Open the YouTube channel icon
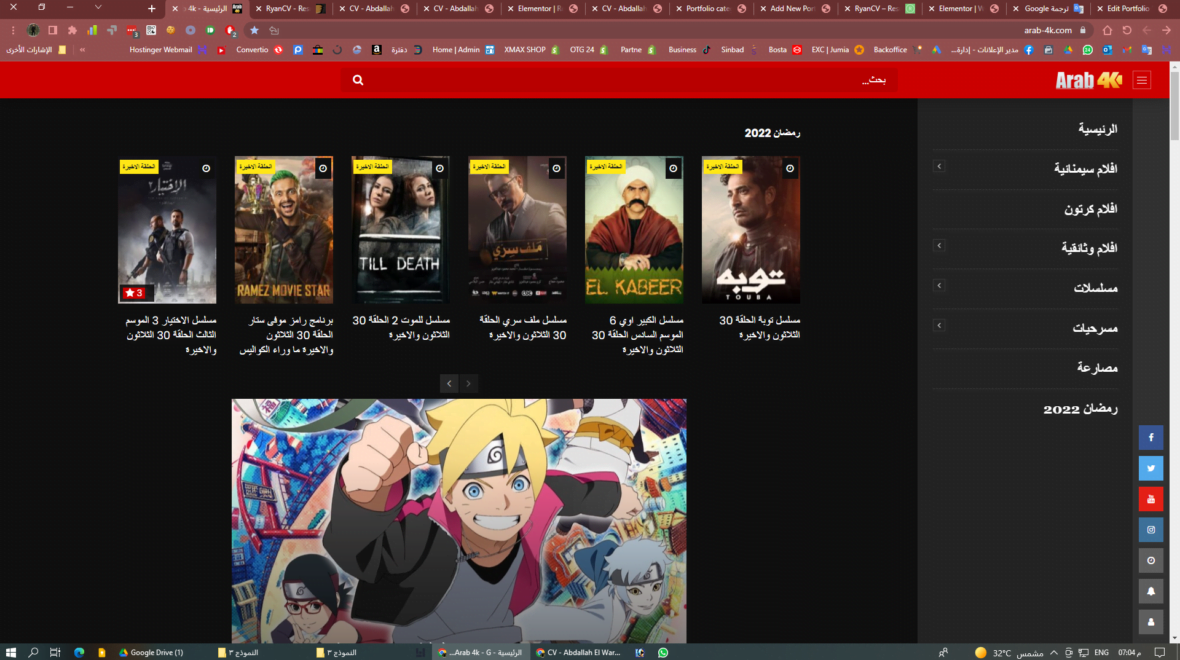Screen dimensions: 1180x660 pyautogui.click(x=1151, y=499)
